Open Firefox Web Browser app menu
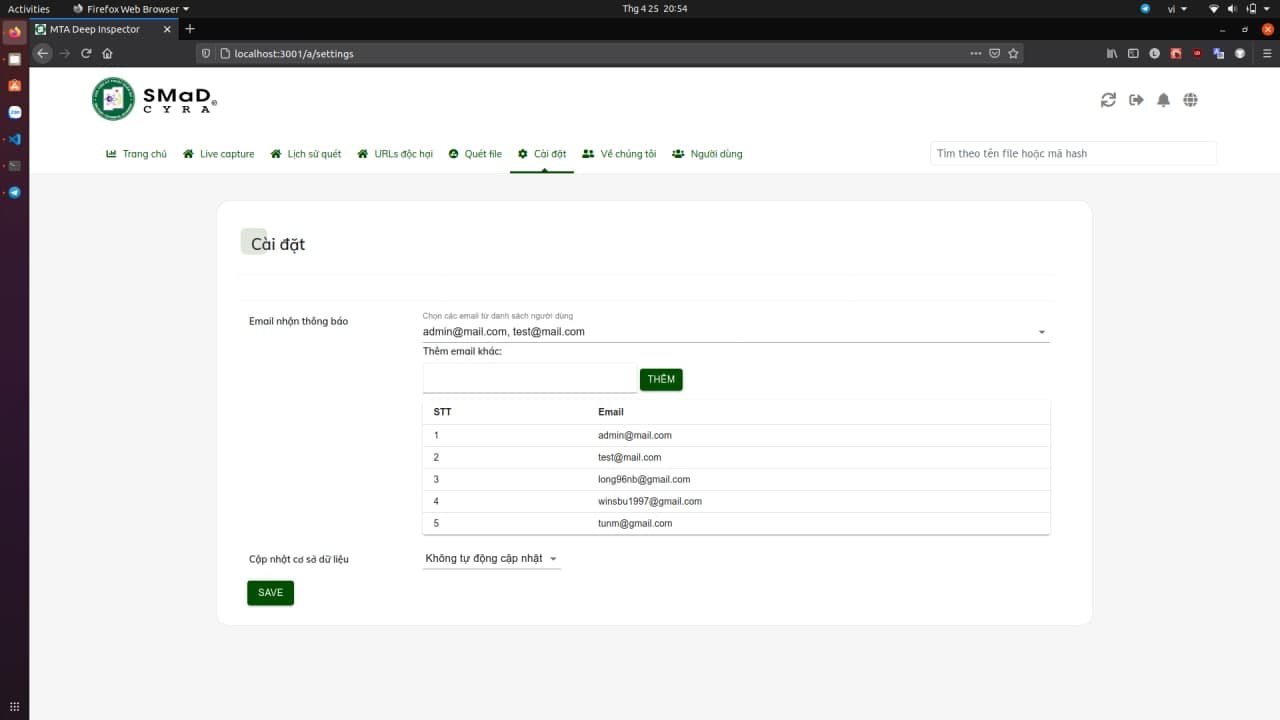The image size is (1280, 720). point(131,8)
